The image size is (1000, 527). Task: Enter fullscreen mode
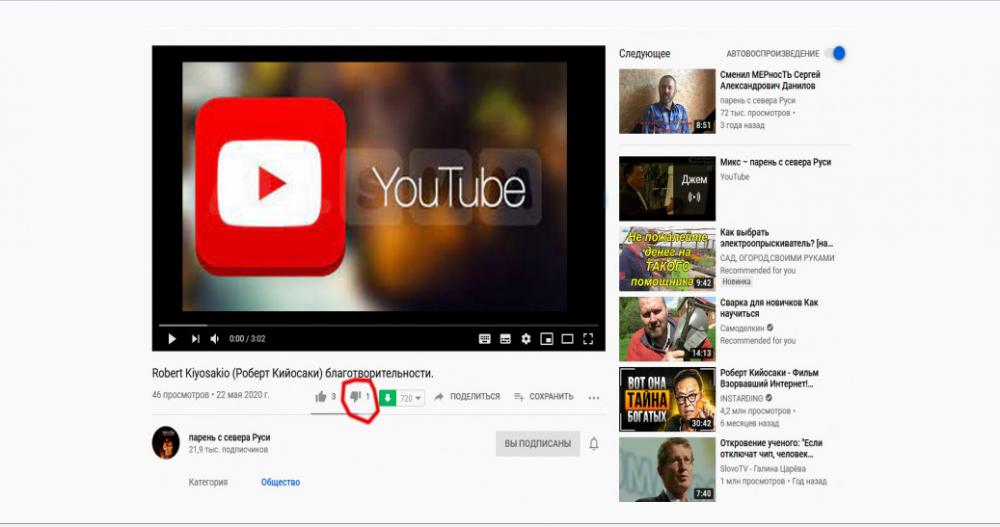pyautogui.click(x=588, y=339)
